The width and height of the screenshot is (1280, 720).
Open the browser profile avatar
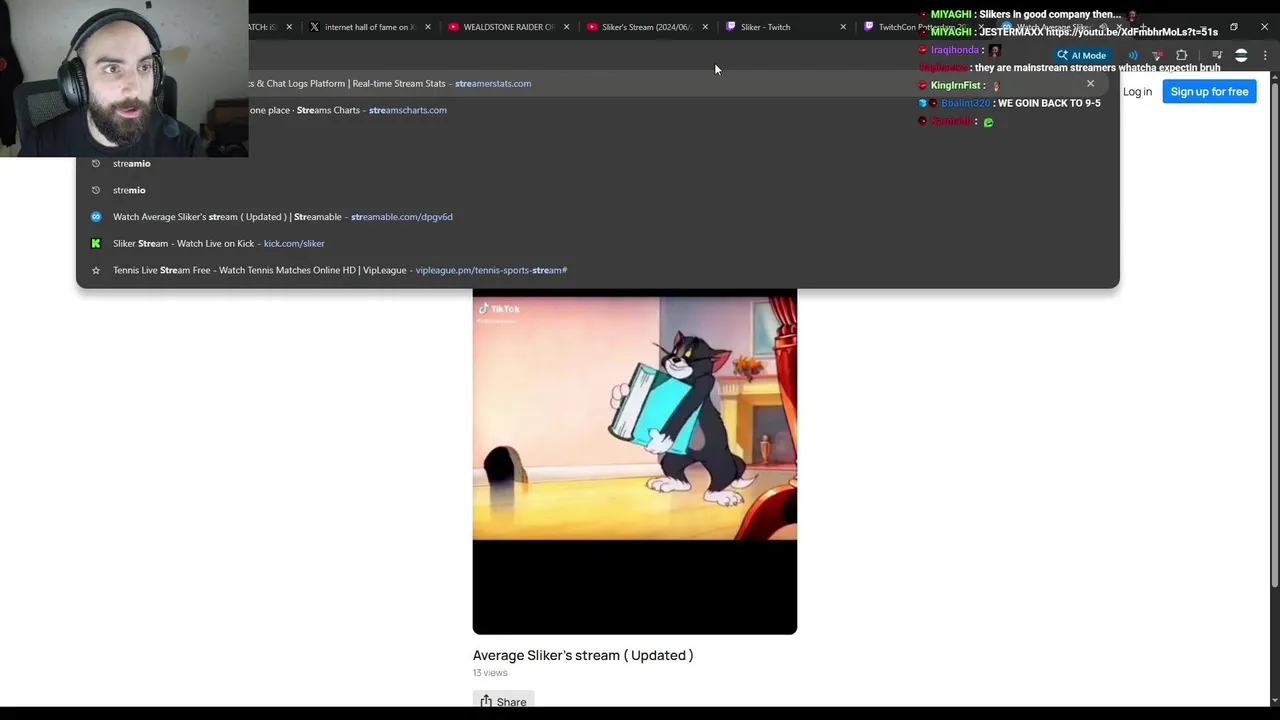click(1241, 56)
